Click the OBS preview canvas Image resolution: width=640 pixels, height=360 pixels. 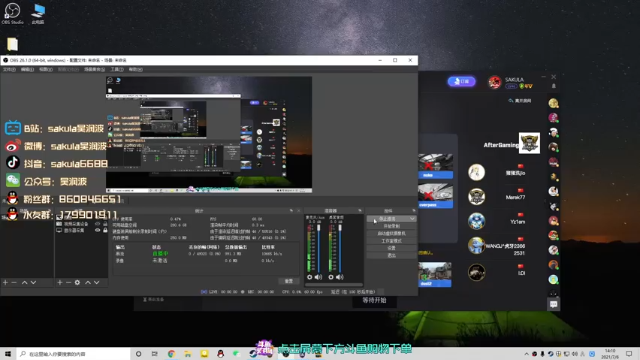[x=209, y=134]
